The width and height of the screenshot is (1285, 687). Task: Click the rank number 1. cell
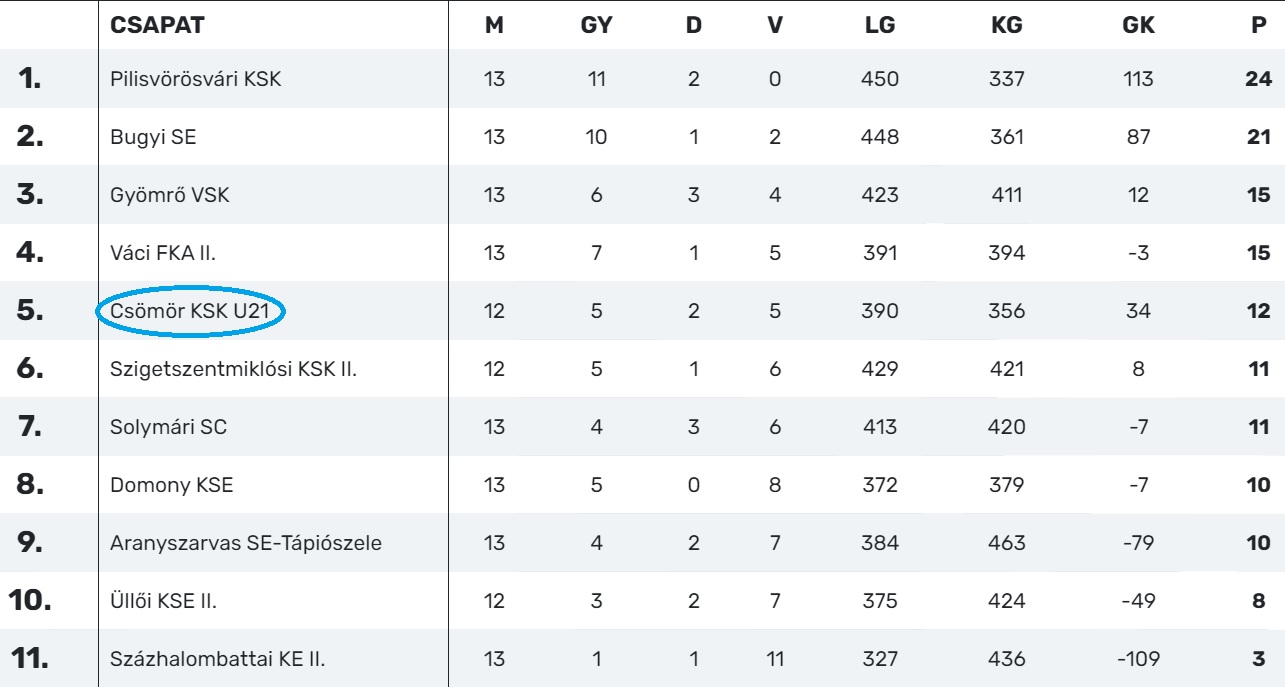(31, 80)
